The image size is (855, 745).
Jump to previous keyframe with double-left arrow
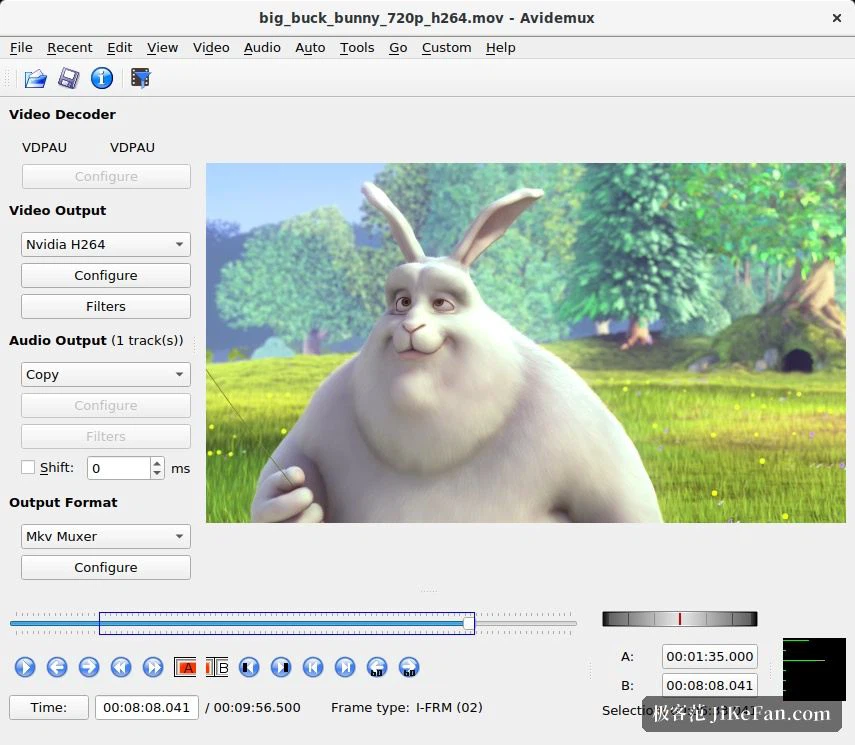(x=121, y=667)
